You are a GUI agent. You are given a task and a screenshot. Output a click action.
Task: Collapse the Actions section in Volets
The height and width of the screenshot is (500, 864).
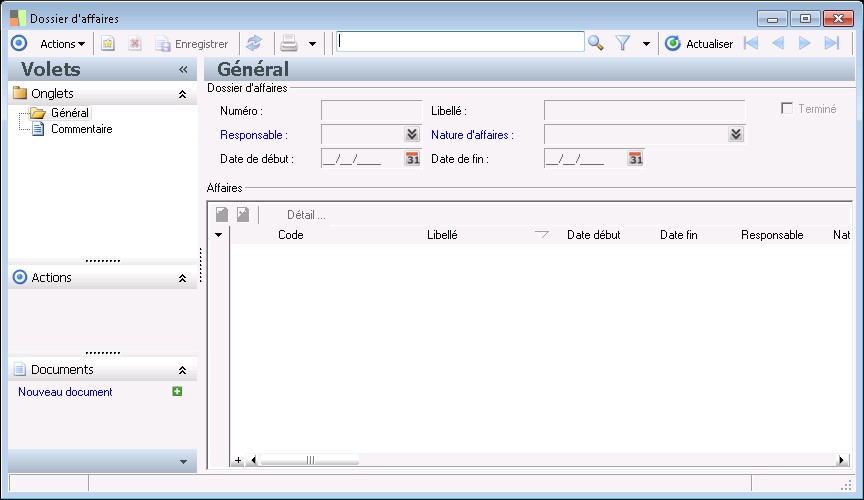pos(182,278)
